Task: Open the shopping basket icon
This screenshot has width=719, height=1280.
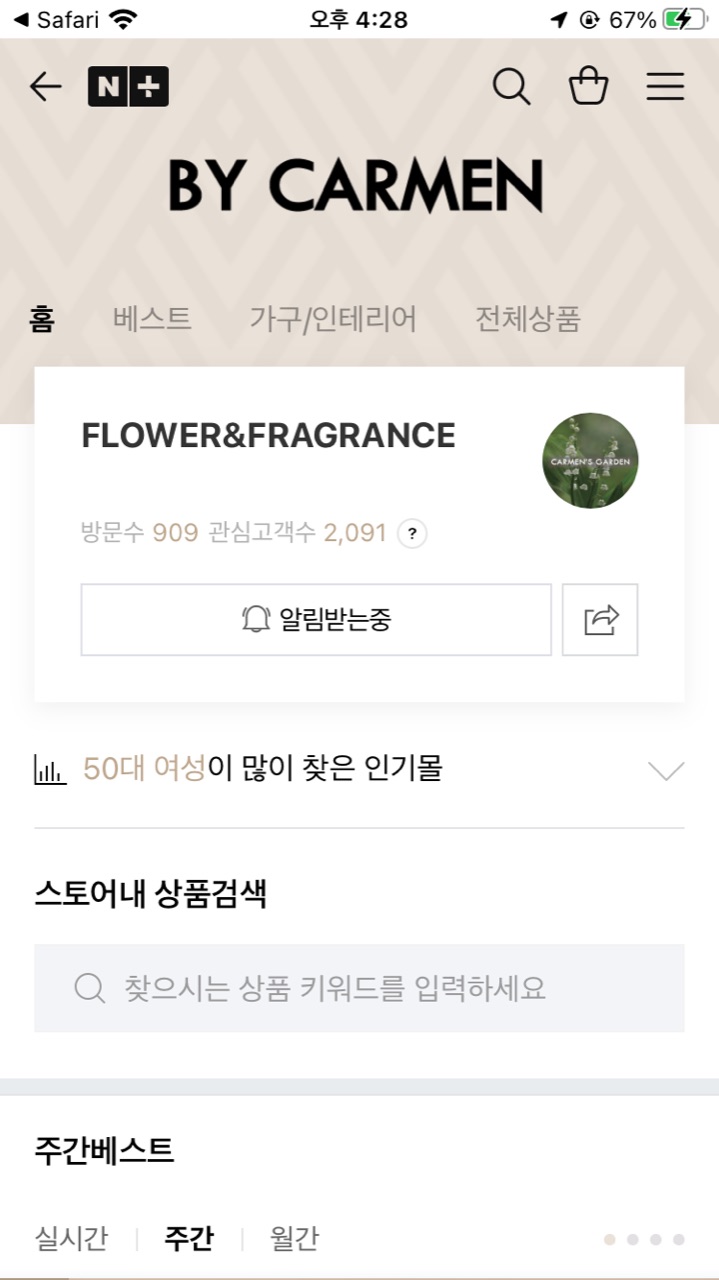Action: point(588,87)
